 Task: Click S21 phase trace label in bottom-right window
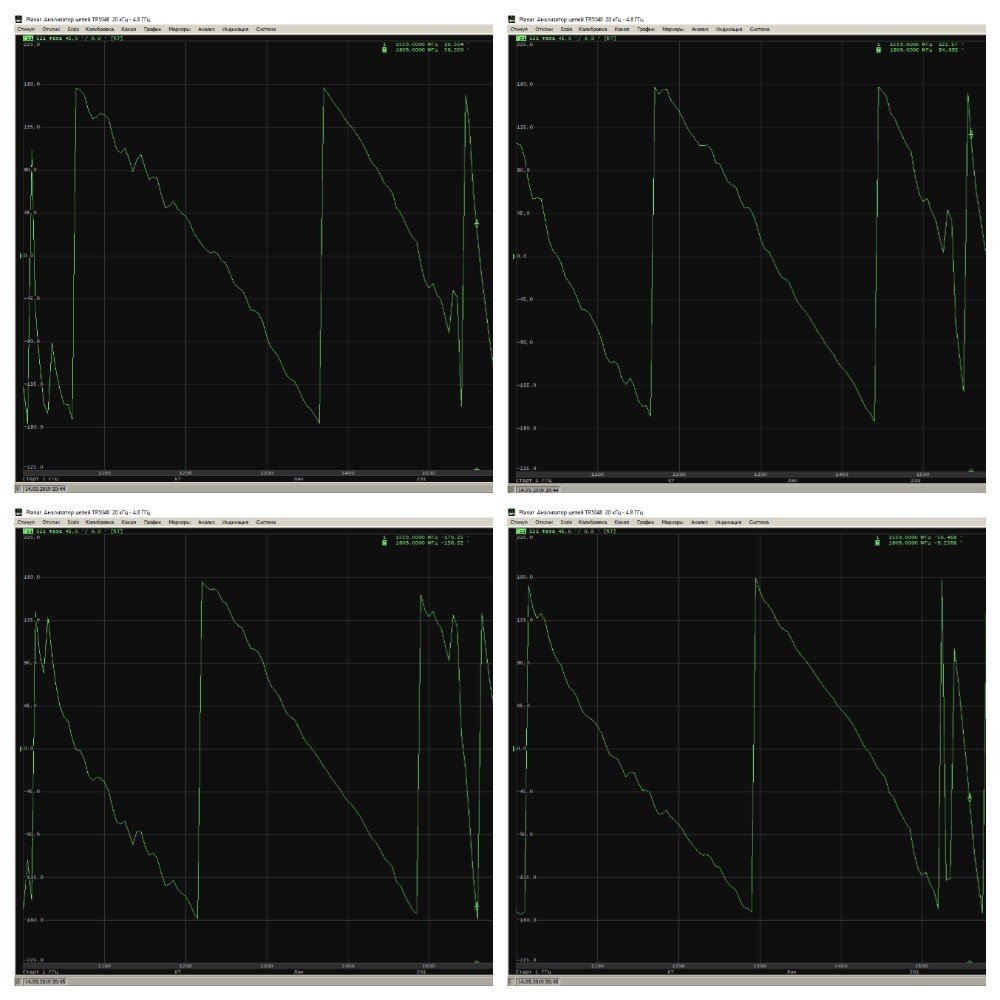(572, 531)
